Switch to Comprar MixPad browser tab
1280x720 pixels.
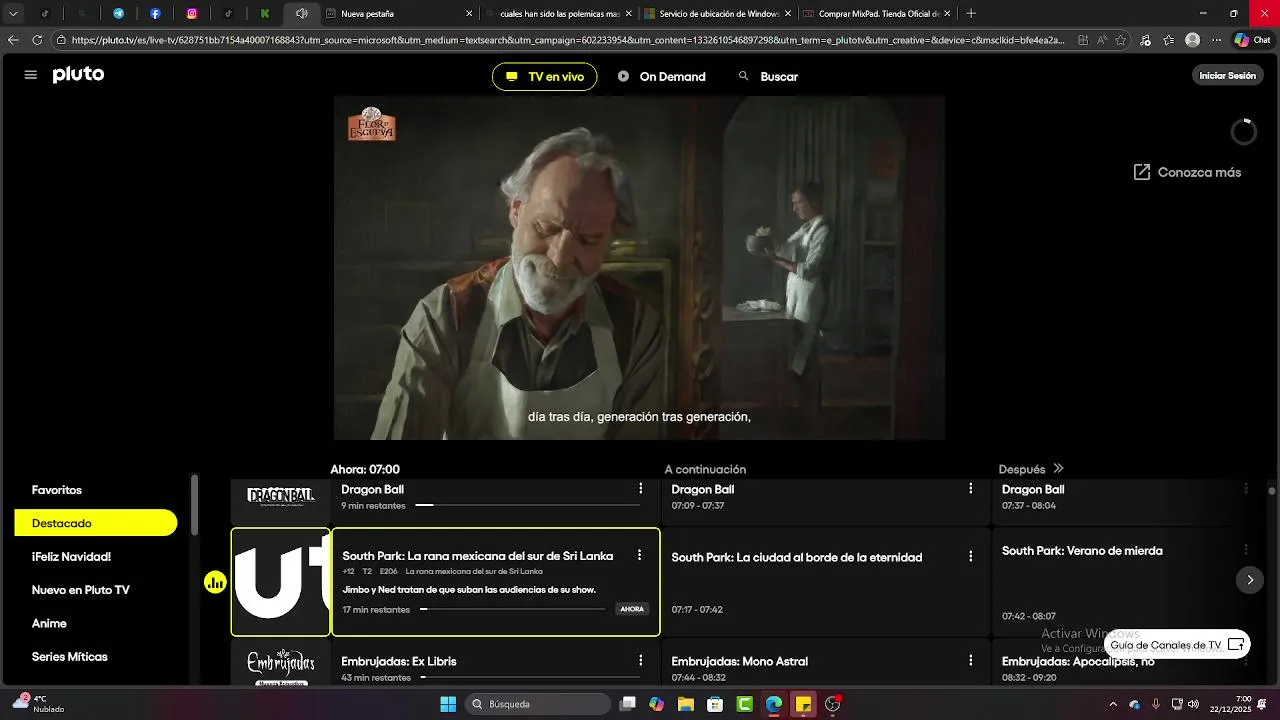(876, 14)
